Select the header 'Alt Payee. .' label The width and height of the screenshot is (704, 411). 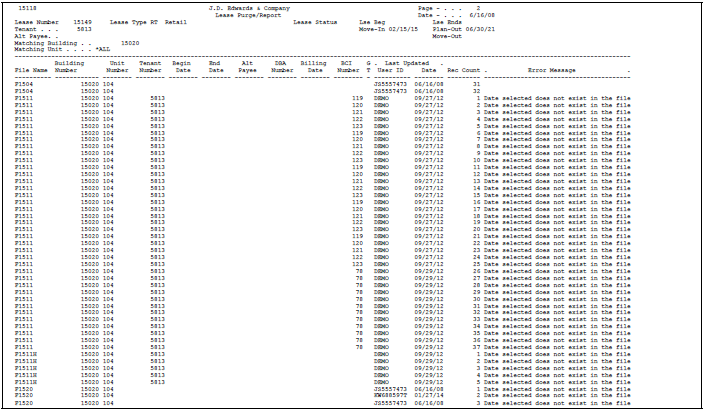(36, 36)
